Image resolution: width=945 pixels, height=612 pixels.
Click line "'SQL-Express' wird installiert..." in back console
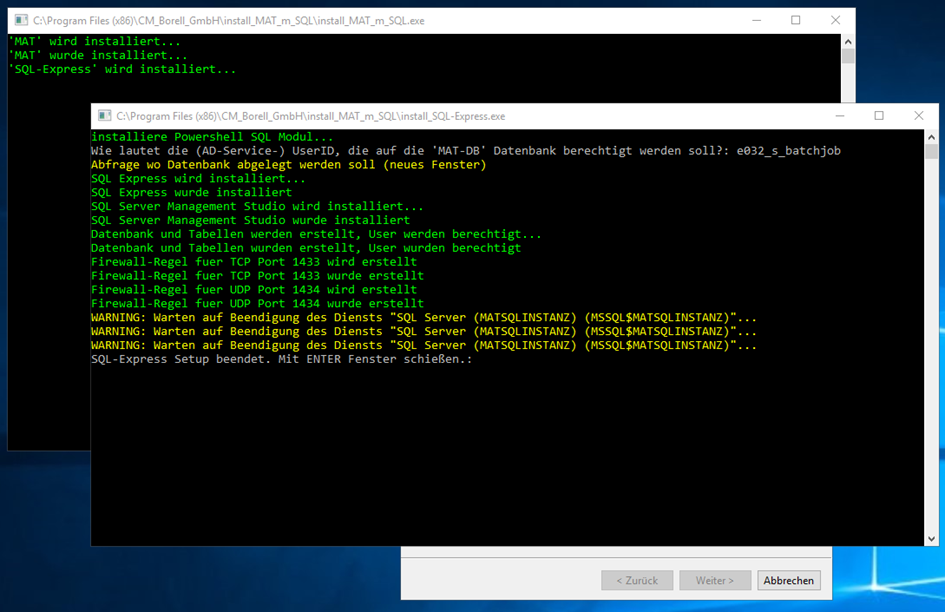[122, 69]
